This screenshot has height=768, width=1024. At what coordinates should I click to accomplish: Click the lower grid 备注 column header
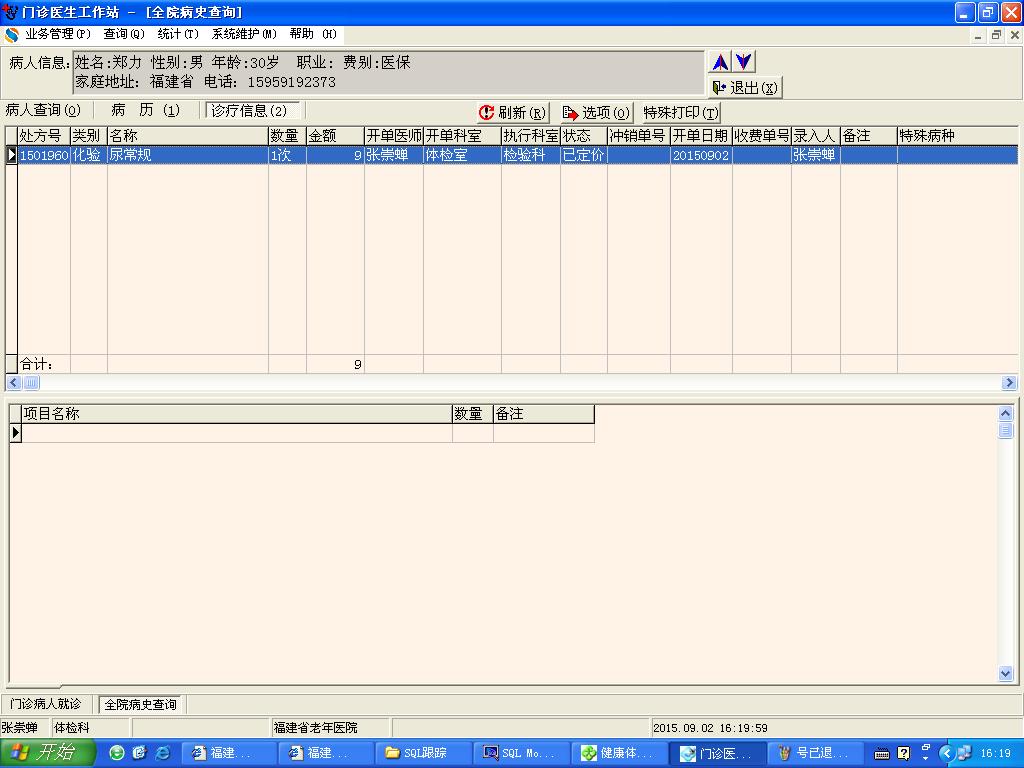pos(543,414)
